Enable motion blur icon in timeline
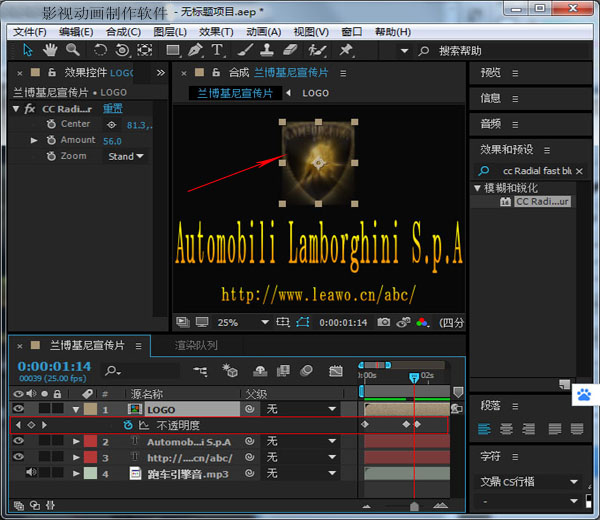This screenshot has height=520, width=600. tap(306, 370)
